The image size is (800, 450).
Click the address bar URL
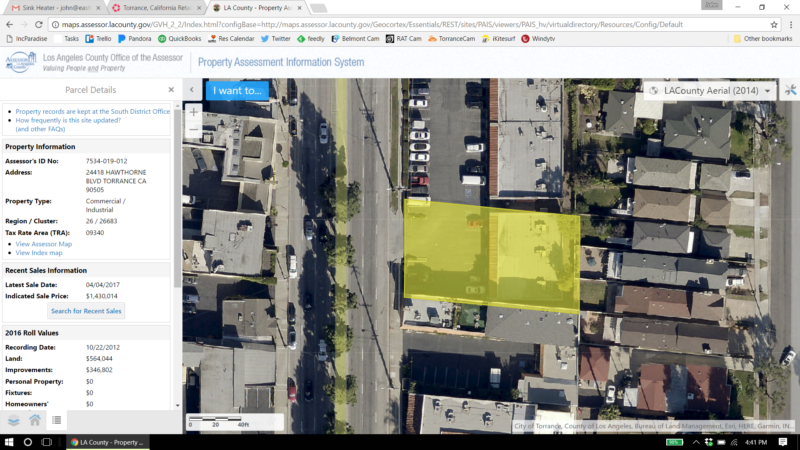click(371, 24)
